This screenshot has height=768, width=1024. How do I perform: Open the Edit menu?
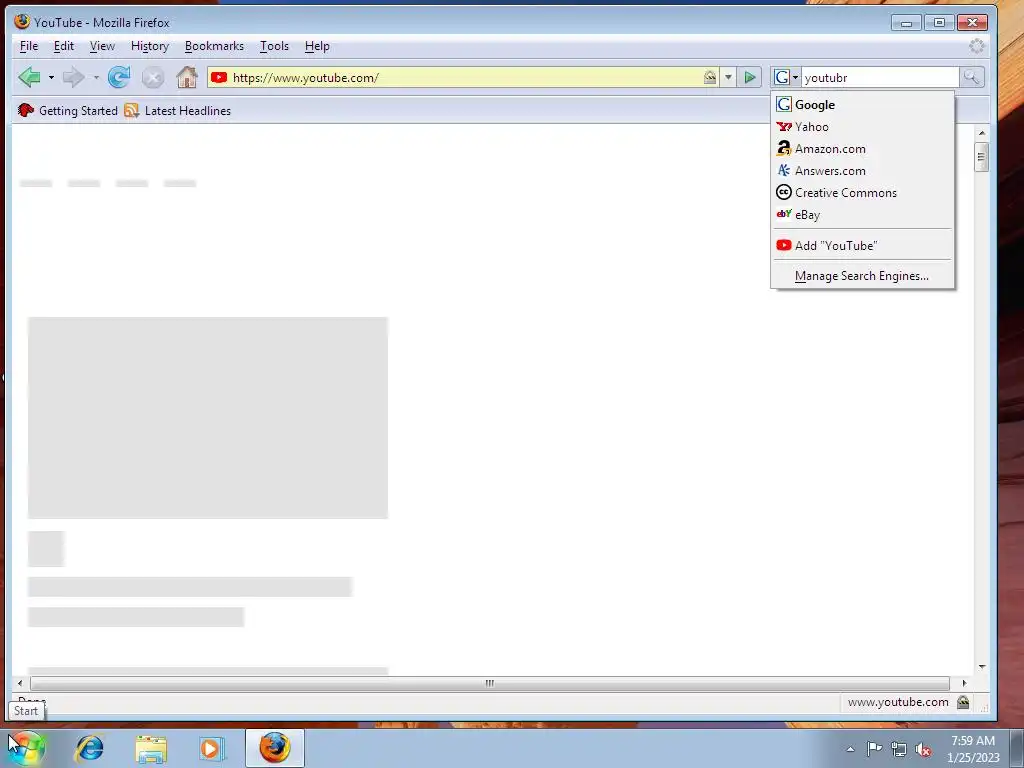pyautogui.click(x=63, y=46)
